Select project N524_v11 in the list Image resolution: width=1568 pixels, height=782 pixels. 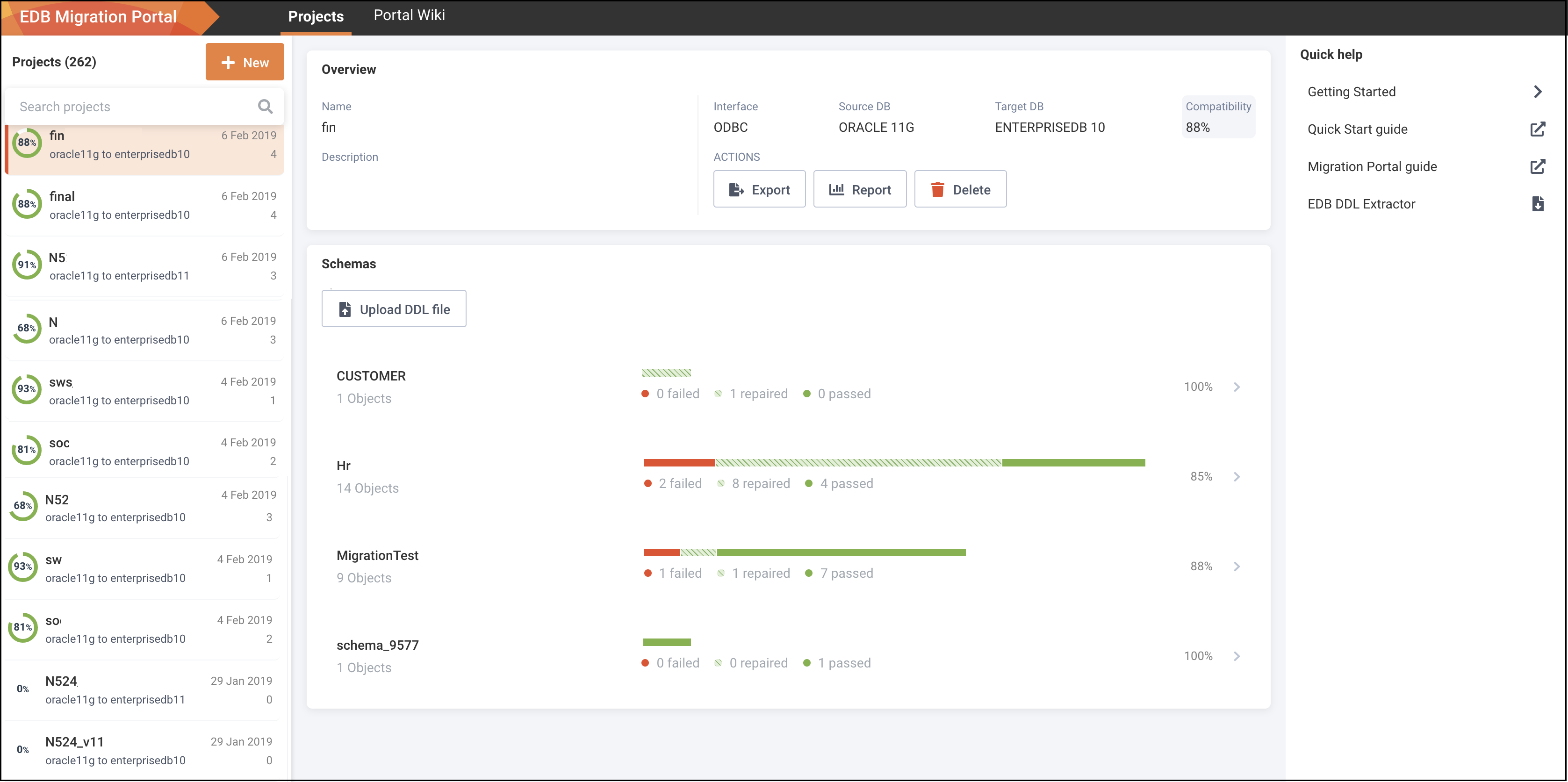point(143,751)
